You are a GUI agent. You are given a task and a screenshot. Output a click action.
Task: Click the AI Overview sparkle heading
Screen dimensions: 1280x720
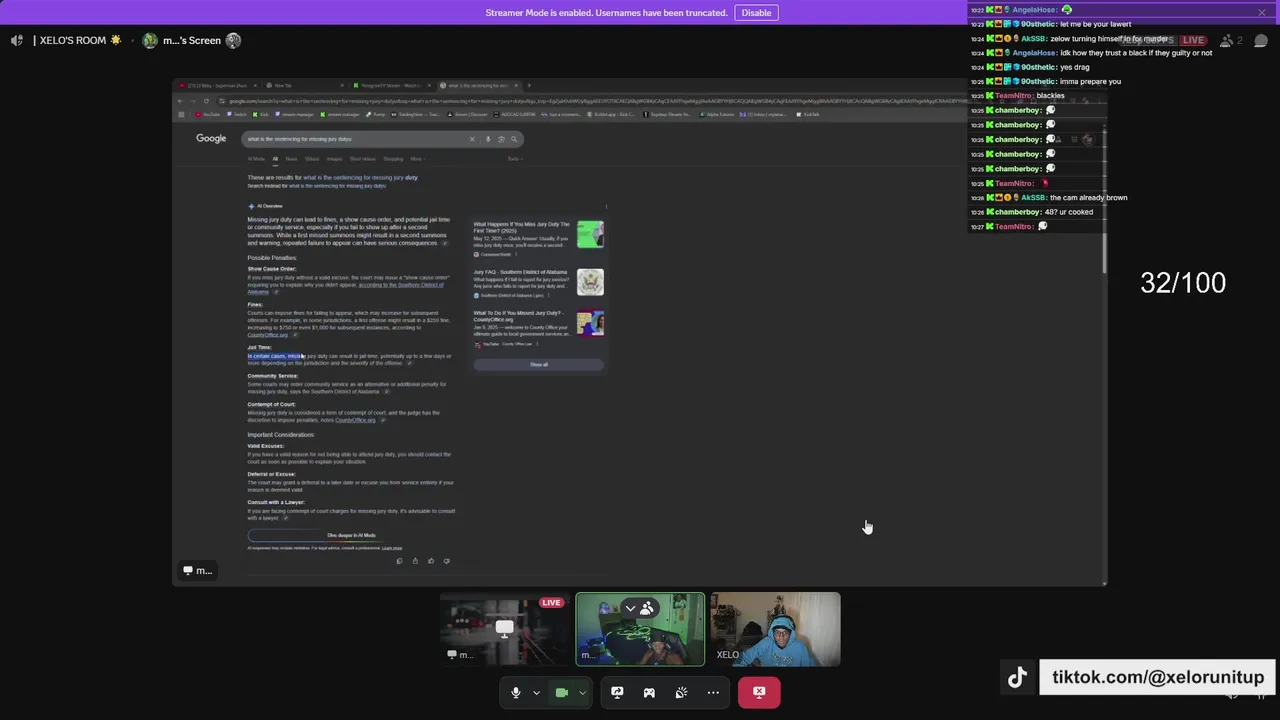pos(266,206)
